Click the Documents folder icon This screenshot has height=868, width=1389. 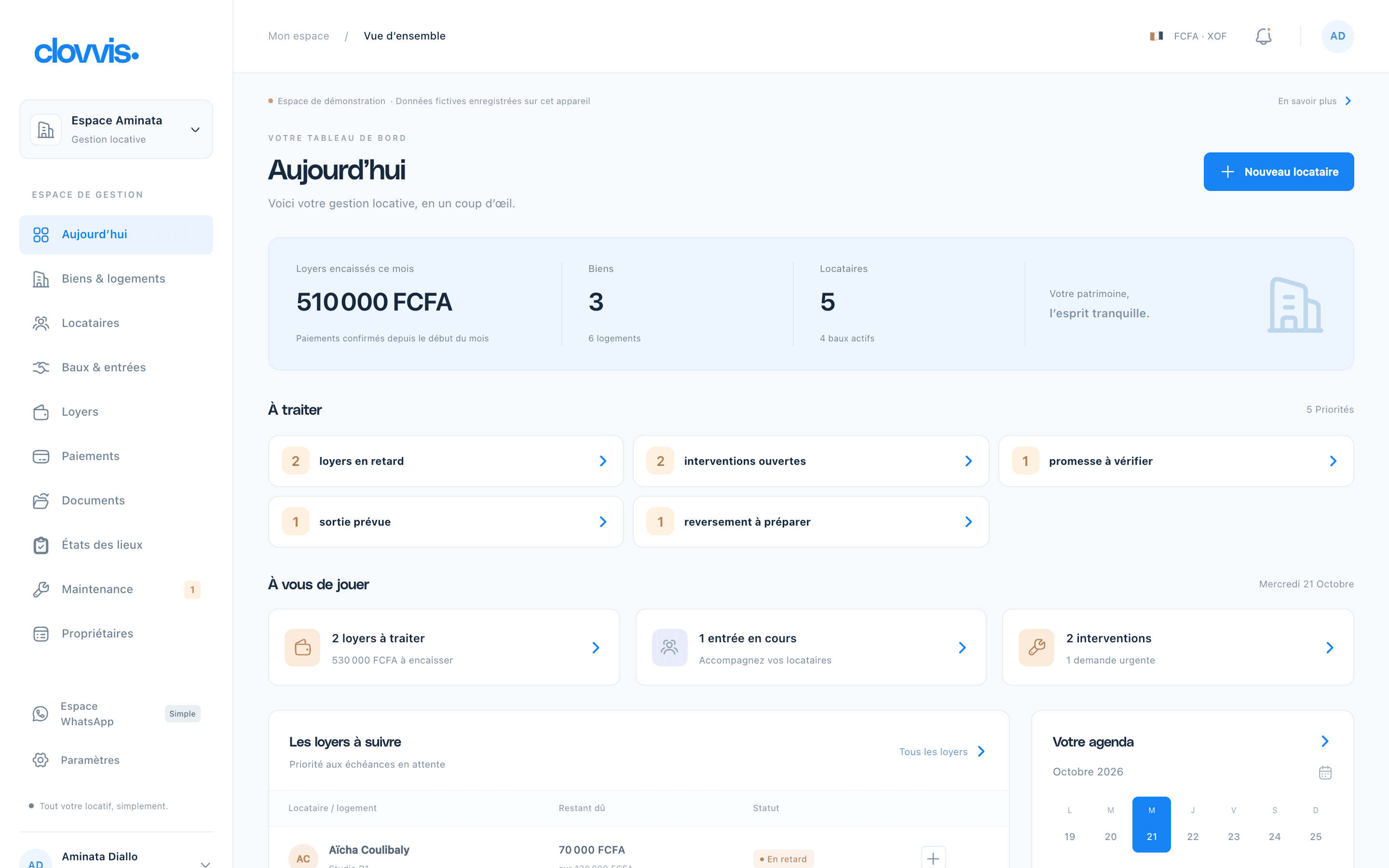tap(41, 501)
